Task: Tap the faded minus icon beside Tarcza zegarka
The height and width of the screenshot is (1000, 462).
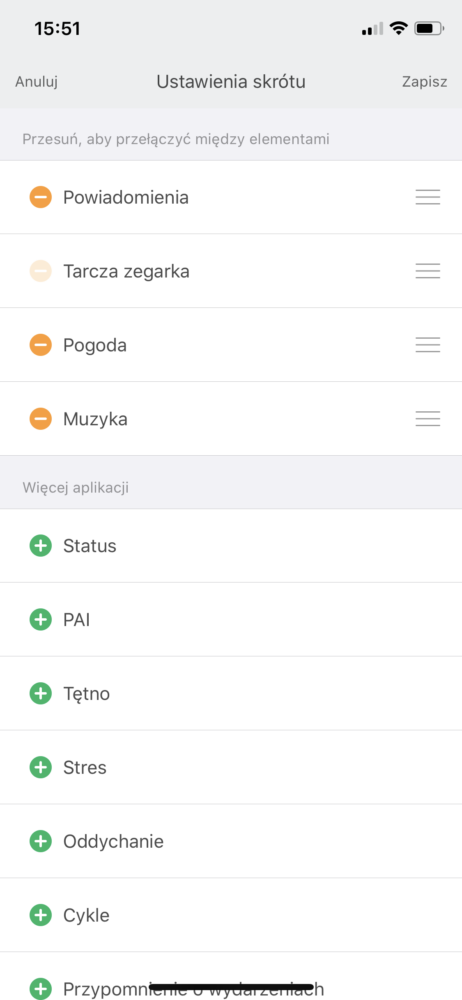Action: 40,271
